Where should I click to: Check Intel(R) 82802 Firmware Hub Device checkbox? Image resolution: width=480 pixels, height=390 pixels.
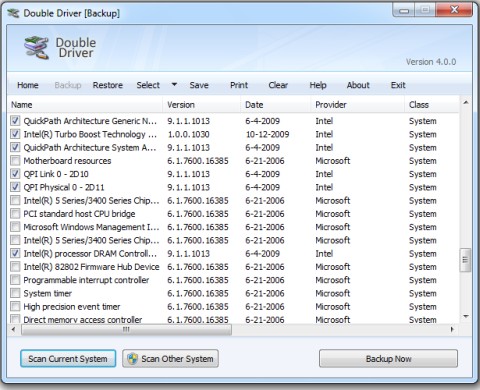tap(15, 267)
